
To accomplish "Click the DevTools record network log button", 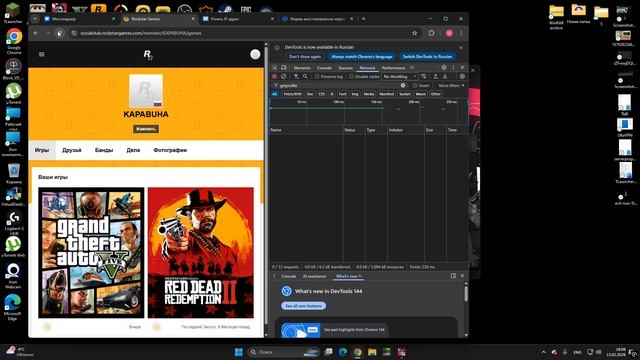I will 274,76.
